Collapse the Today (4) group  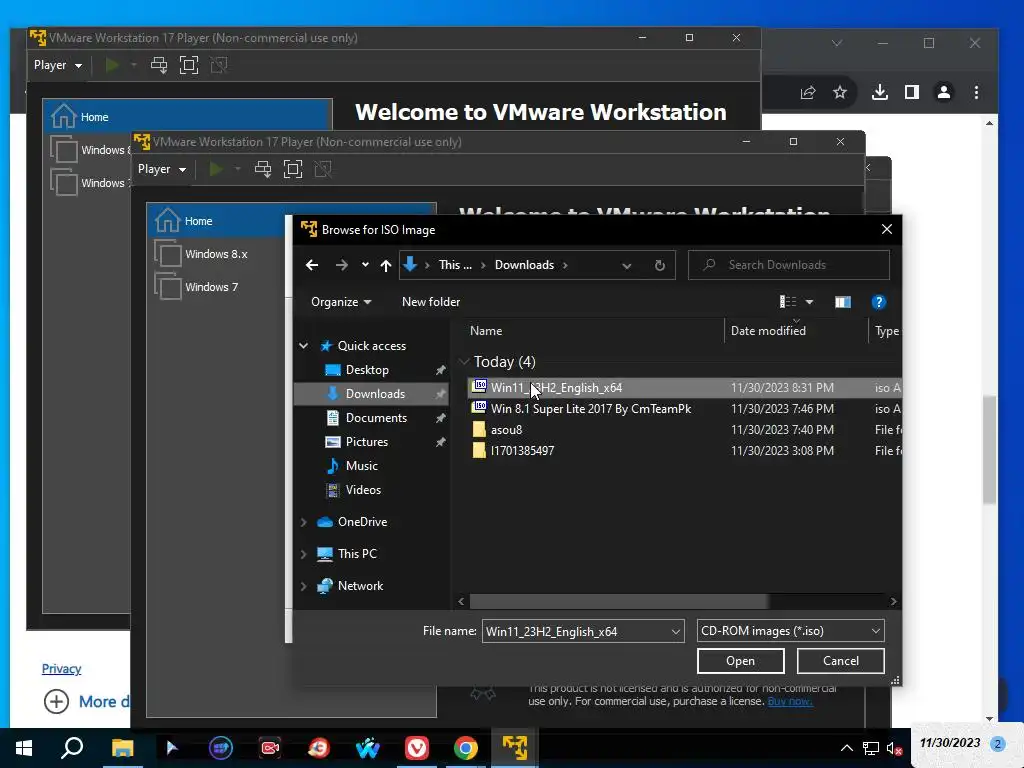click(464, 362)
